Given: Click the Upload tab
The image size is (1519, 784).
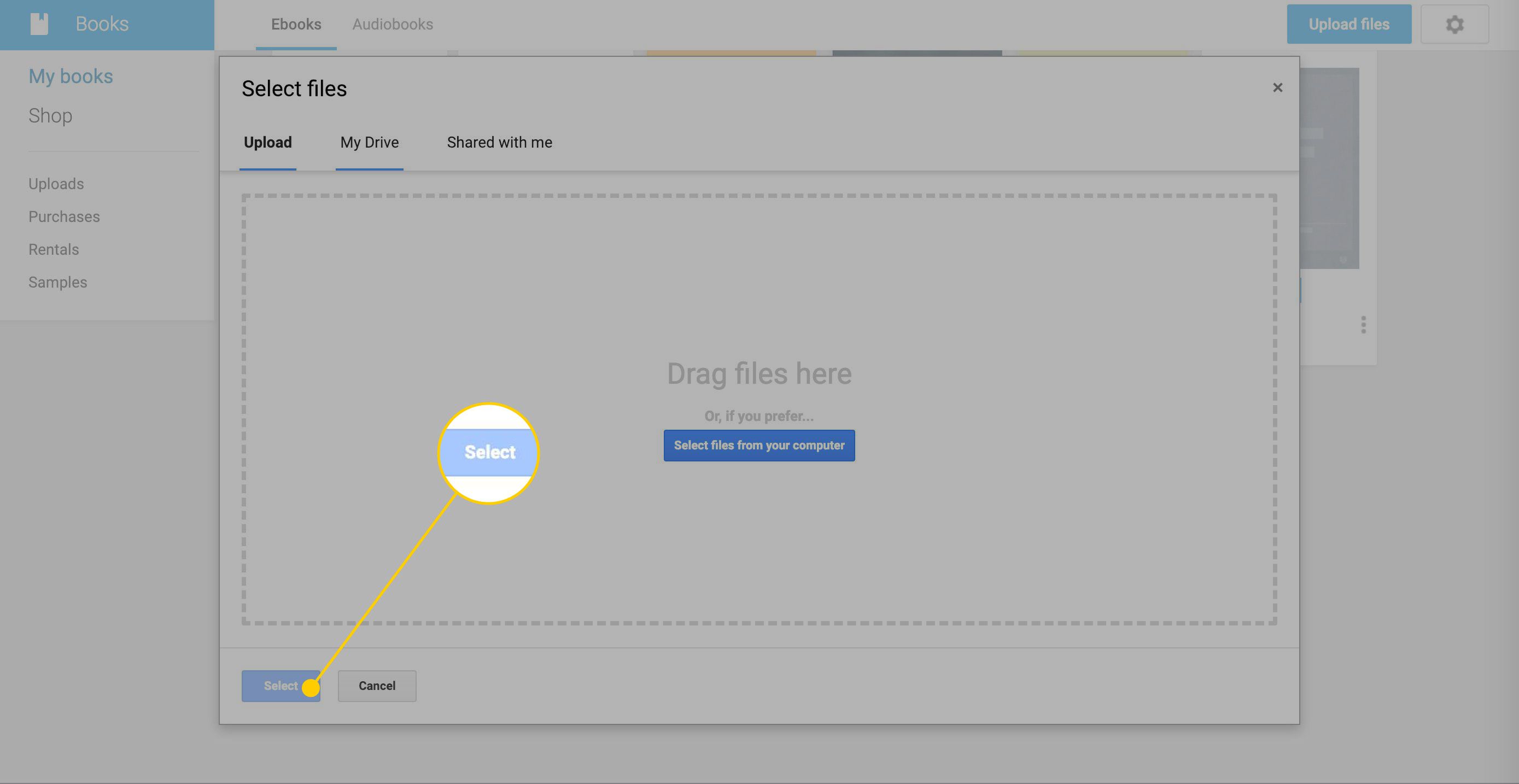Looking at the screenshot, I should (268, 142).
